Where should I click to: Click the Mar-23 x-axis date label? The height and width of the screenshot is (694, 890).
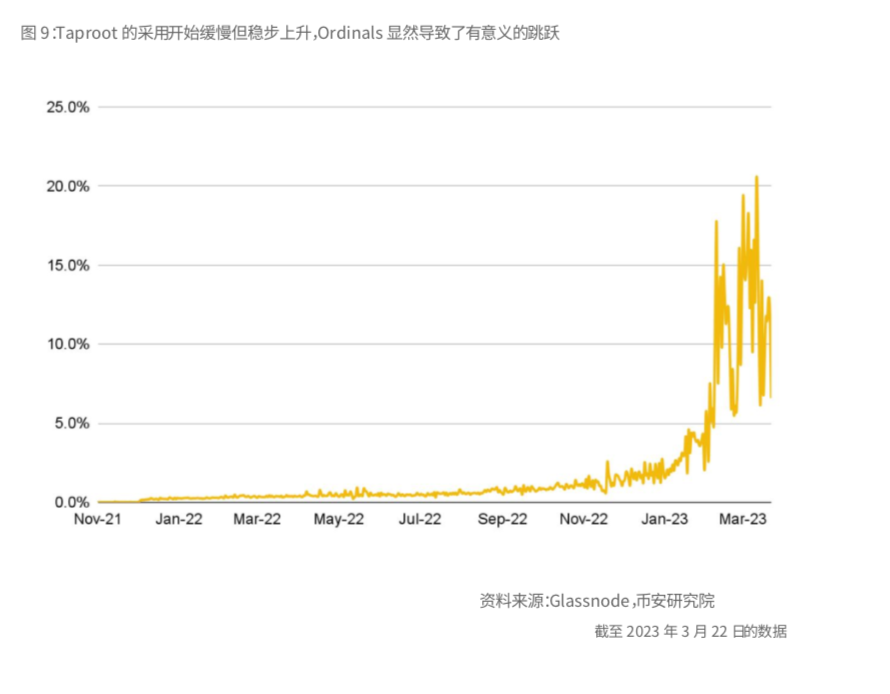coord(744,520)
